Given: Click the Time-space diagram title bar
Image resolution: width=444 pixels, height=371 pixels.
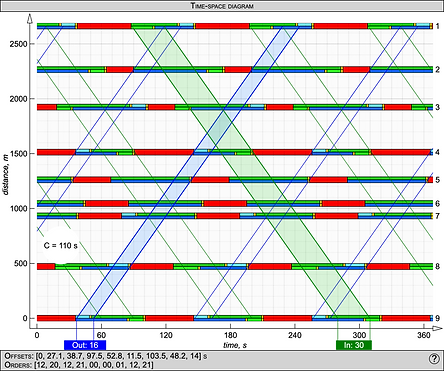Looking at the screenshot, I should click(x=222, y=6).
